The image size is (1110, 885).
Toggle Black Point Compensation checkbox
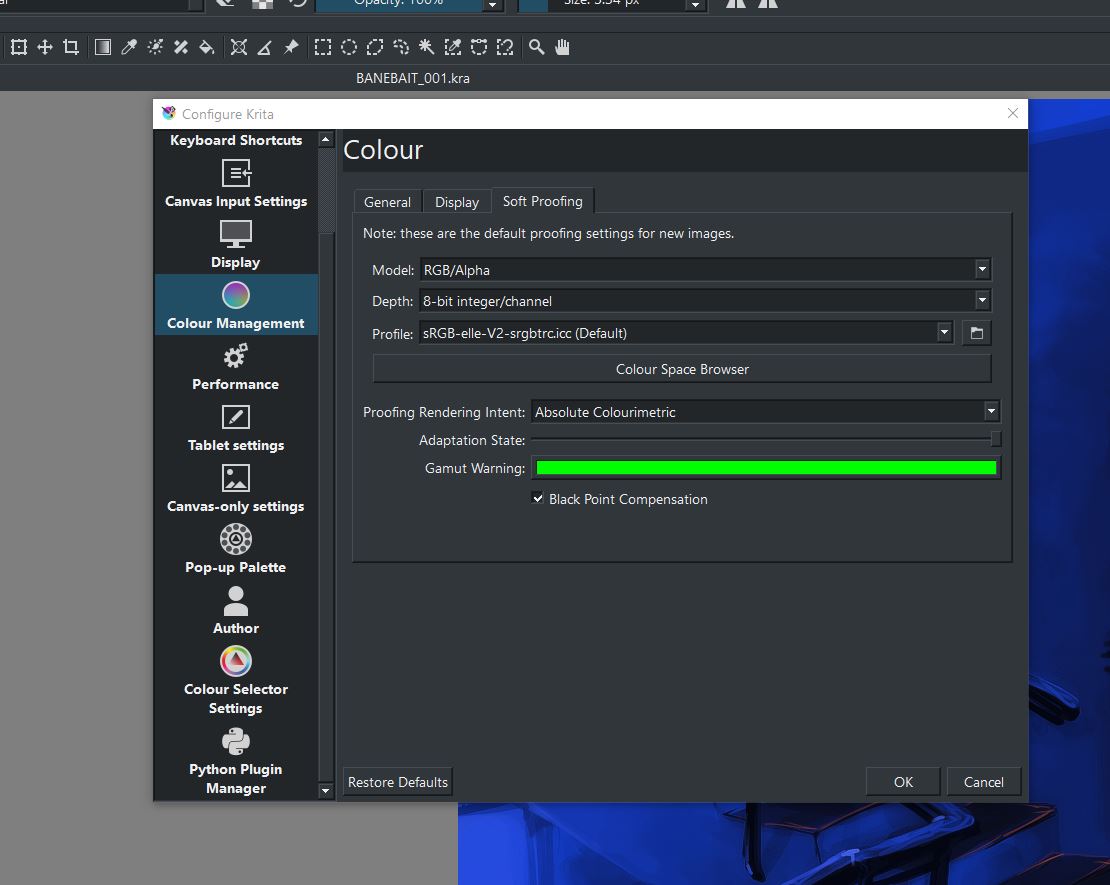[539, 499]
